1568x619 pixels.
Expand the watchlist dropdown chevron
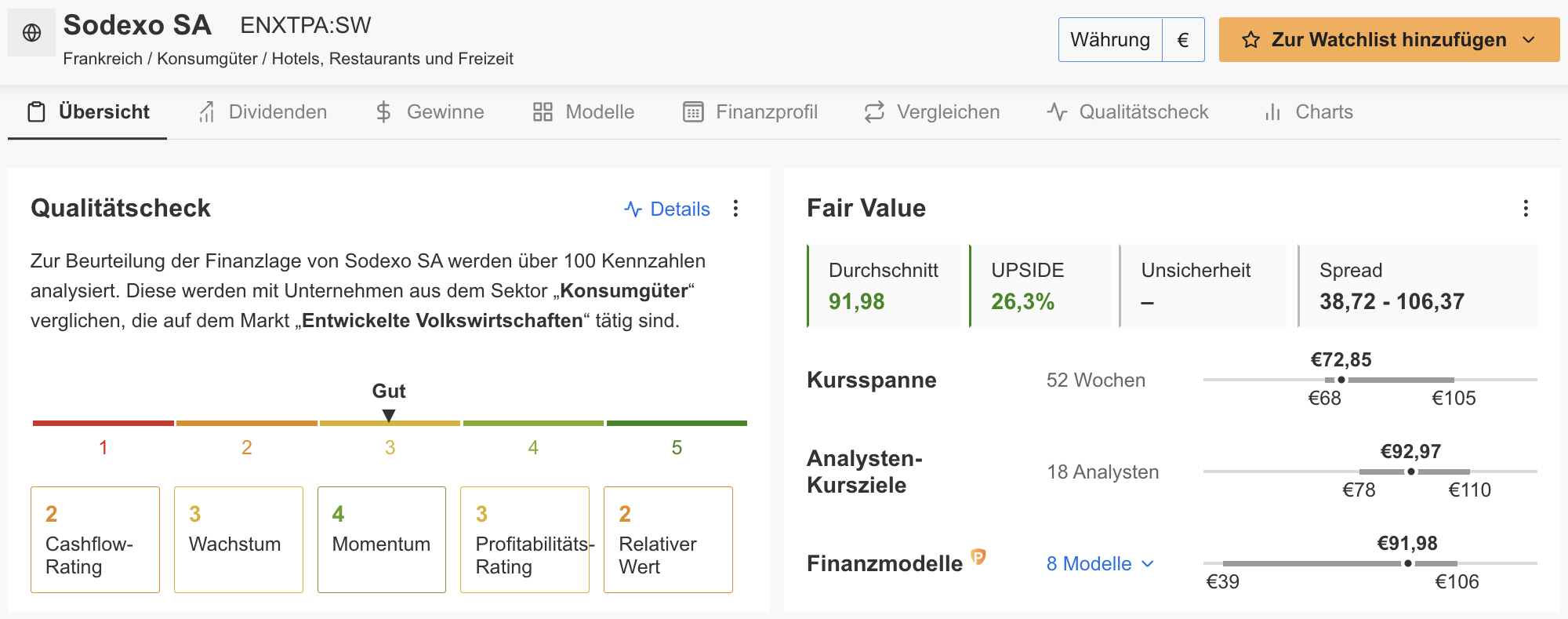pos(1529,40)
